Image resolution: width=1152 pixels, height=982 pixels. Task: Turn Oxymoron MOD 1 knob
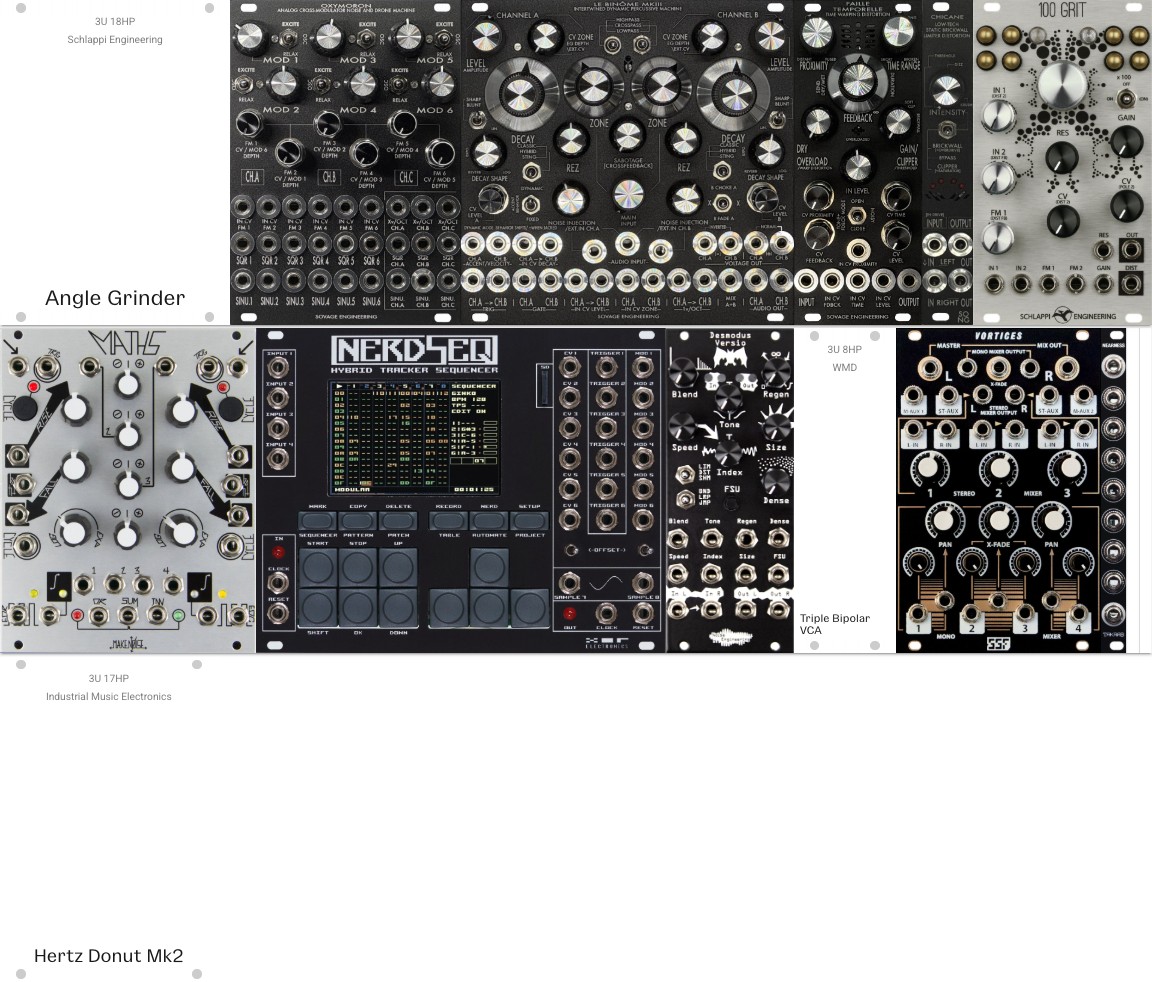click(251, 37)
